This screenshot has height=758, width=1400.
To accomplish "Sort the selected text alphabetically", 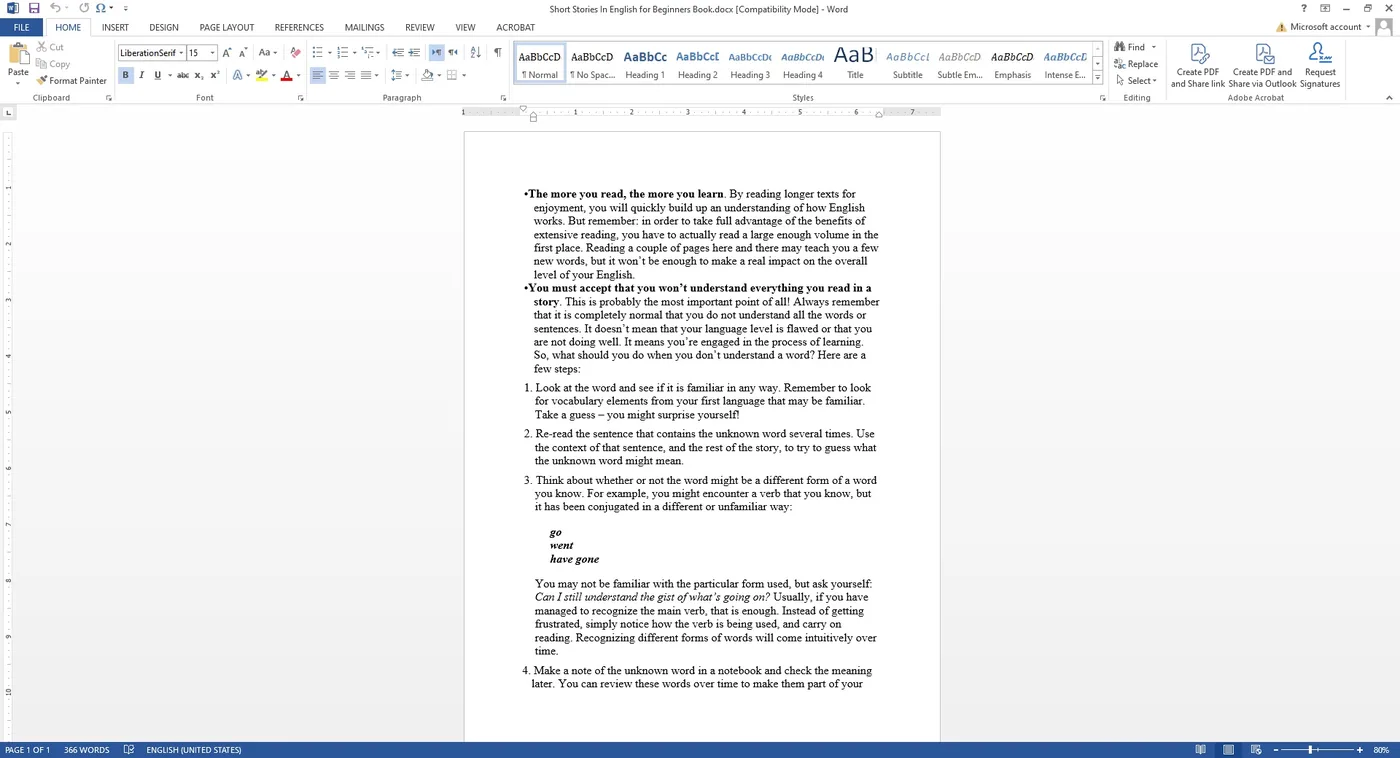I will point(475,53).
